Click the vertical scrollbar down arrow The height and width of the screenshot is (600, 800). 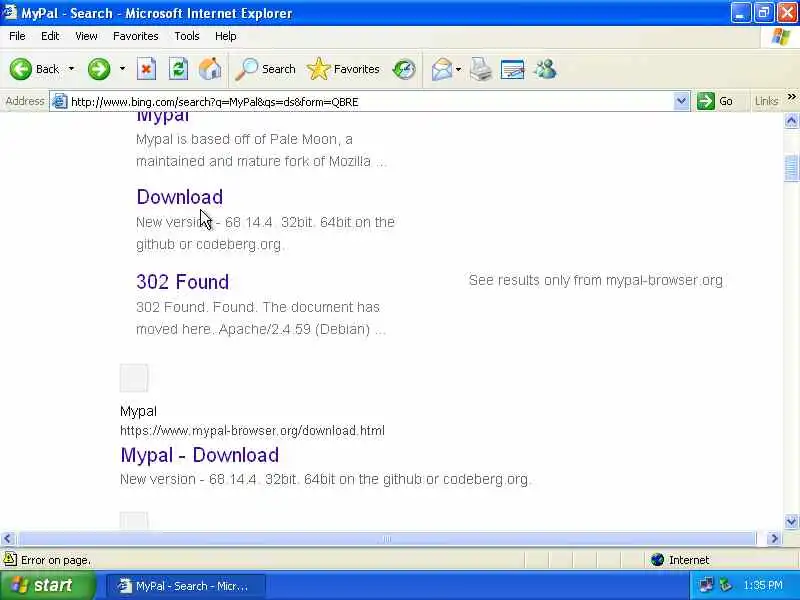(791, 521)
